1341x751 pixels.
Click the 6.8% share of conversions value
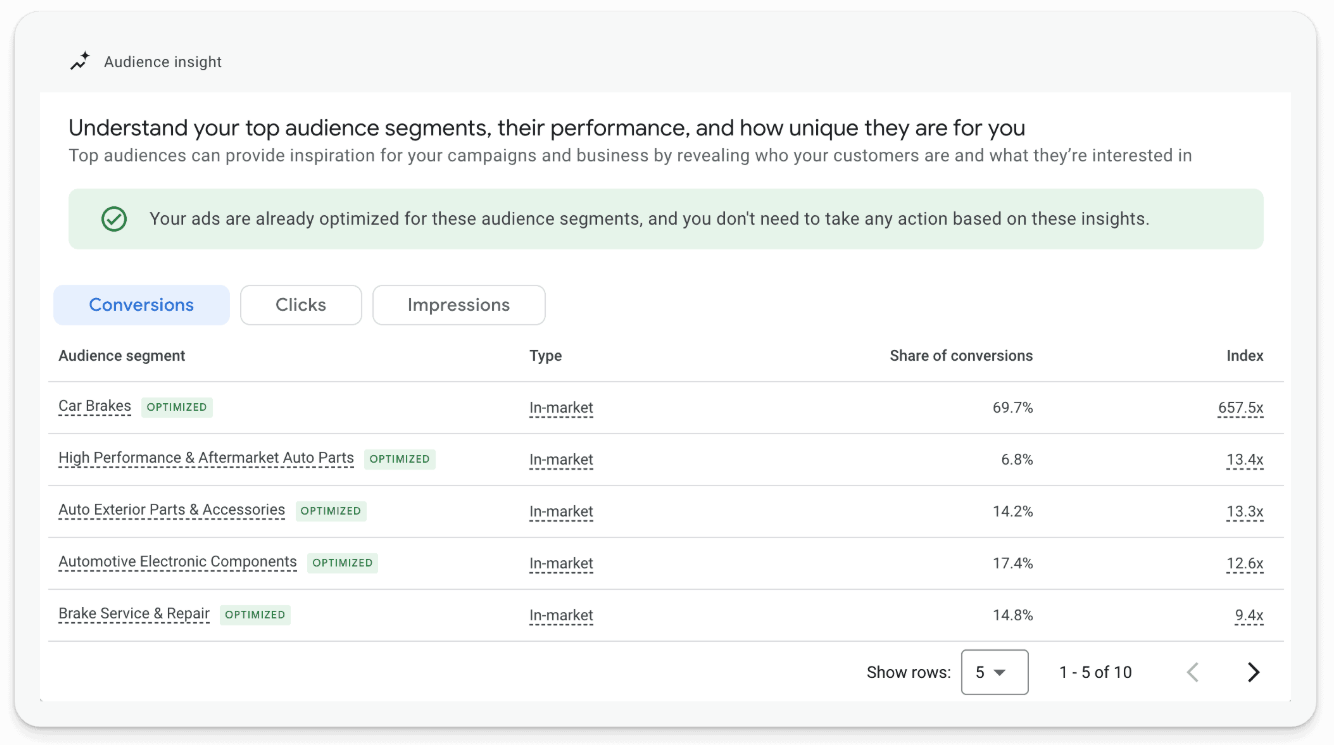[1017, 460]
